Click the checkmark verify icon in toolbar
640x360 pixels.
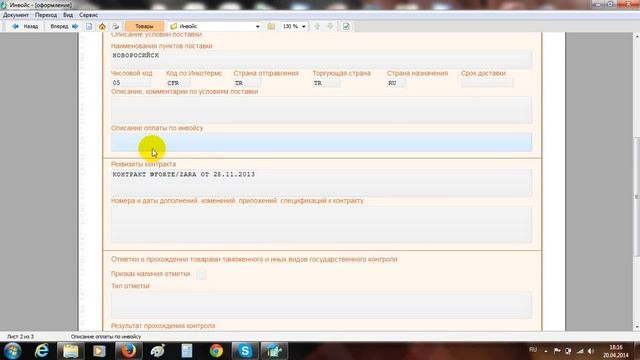(x=346, y=27)
